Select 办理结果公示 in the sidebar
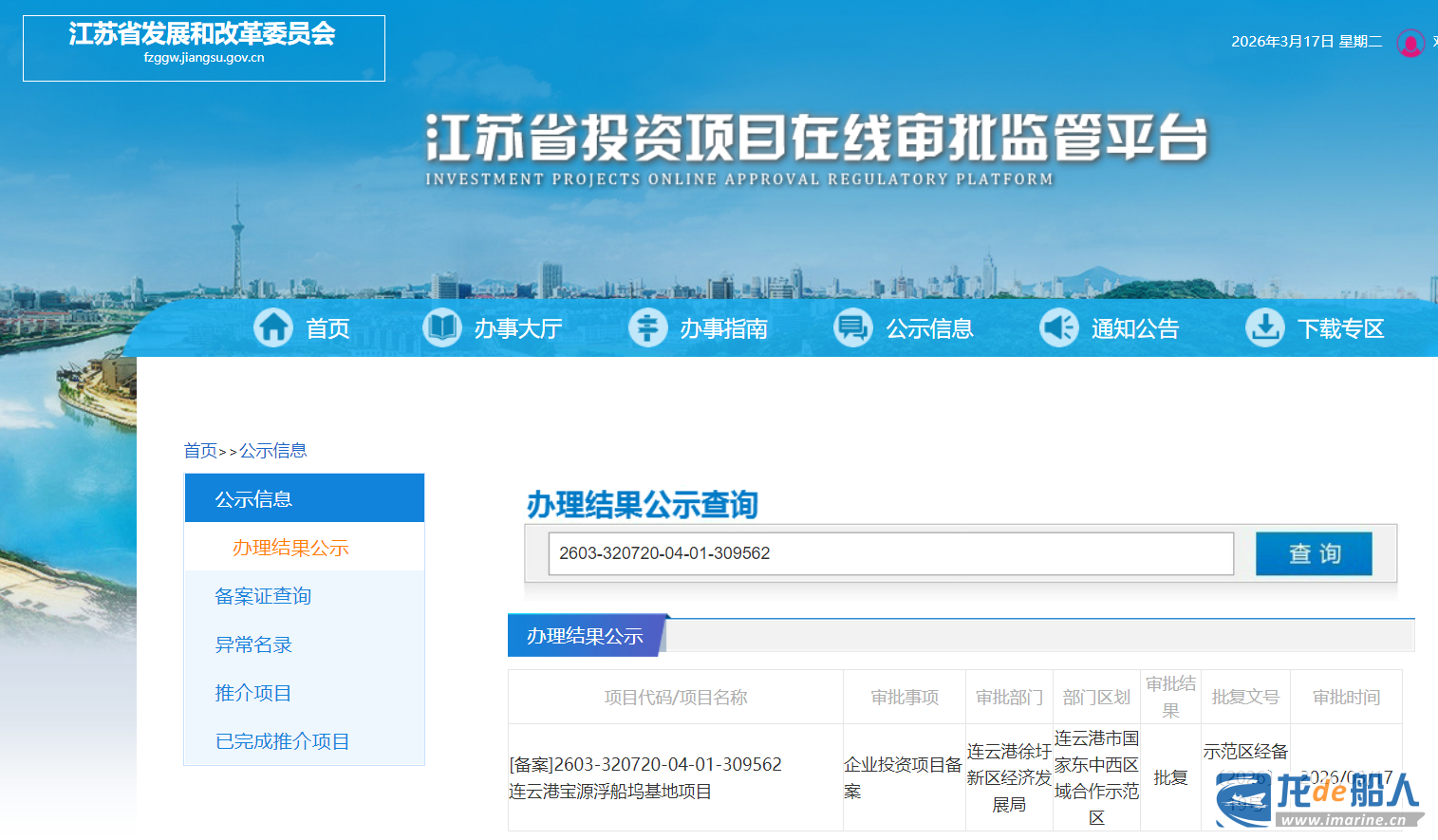The width and height of the screenshot is (1438, 840). 290,548
